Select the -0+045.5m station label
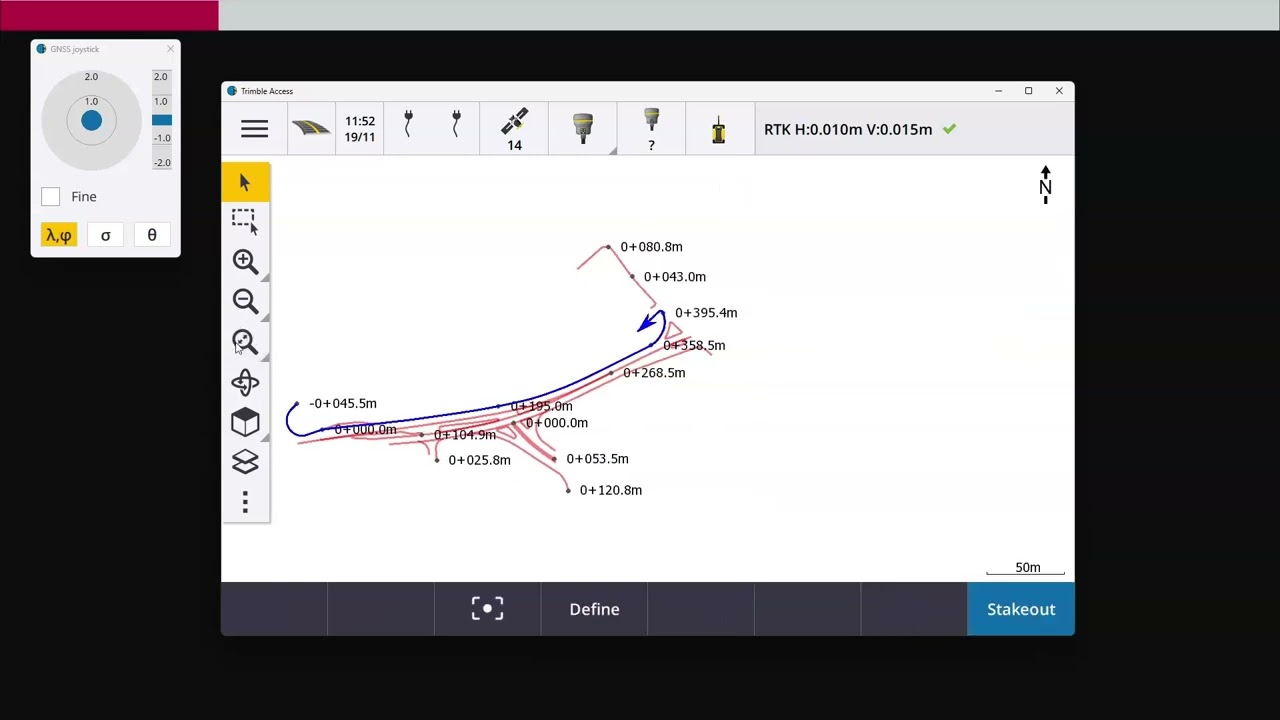The image size is (1280, 720). (x=343, y=404)
